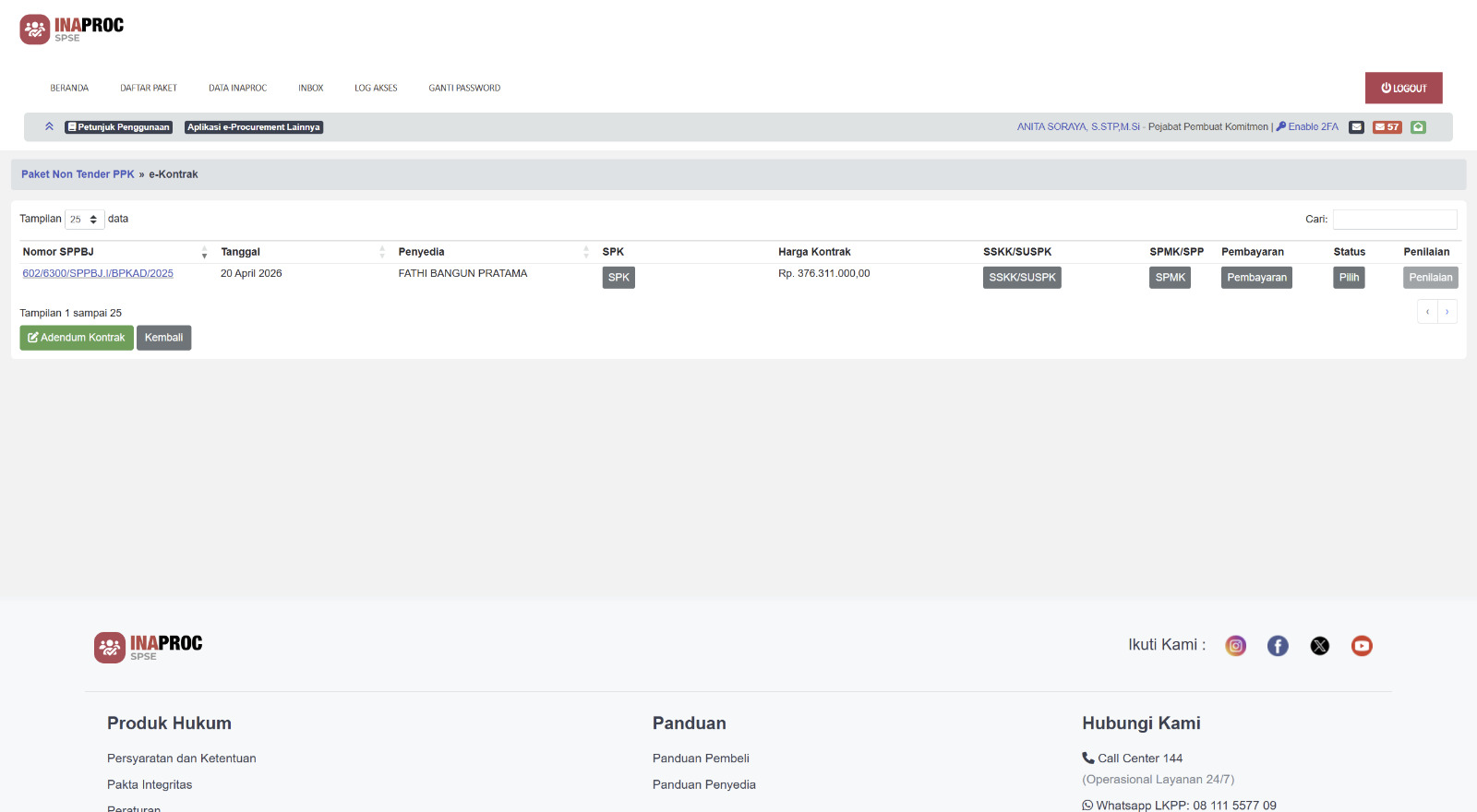The width and height of the screenshot is (1477, 812).
Task: Open SPPBJ number 602/6300/SPPBJ.I/BPKAD/2025 link
Action: coord(98,274)
